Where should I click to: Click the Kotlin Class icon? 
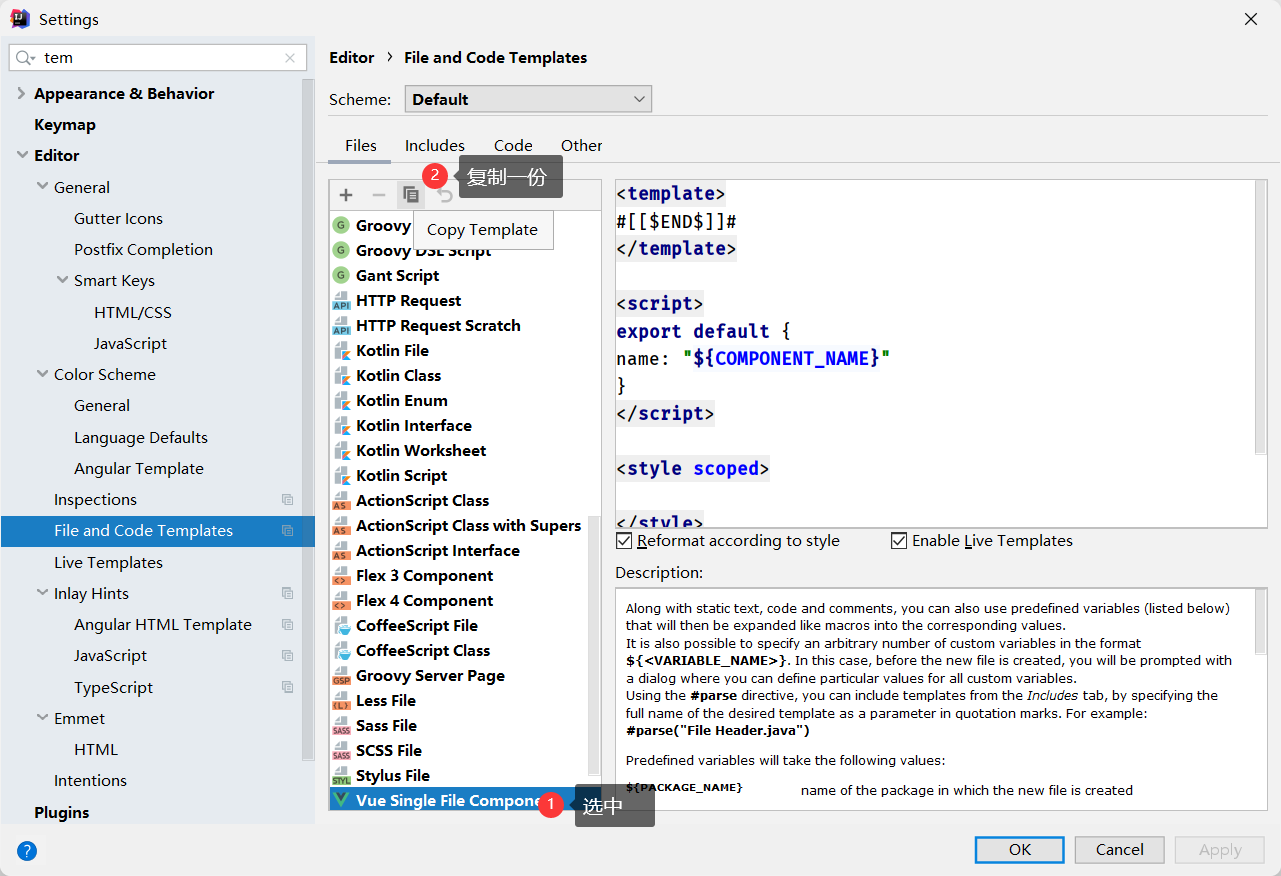[341, 375]
